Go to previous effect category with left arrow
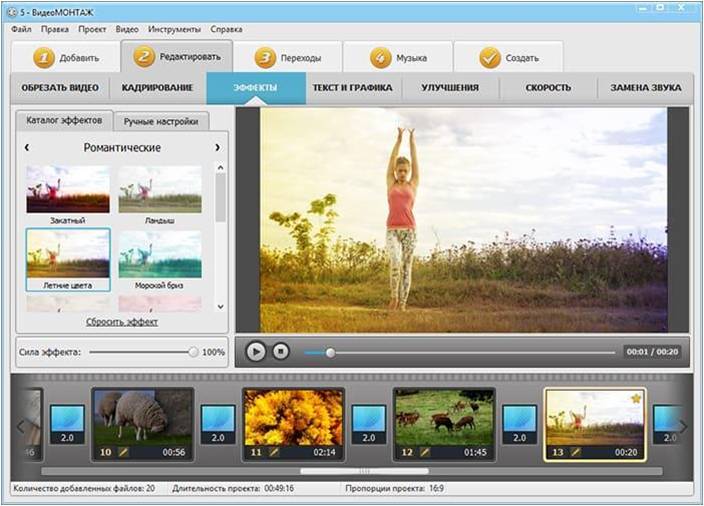 [x=27, y=148]
